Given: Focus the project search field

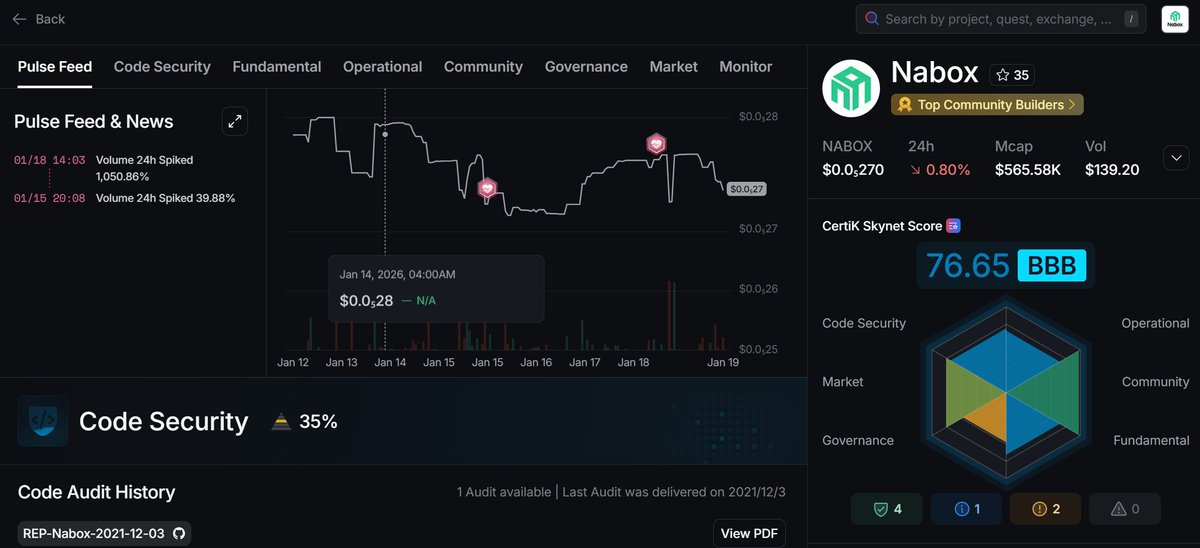Looking at the screenshot, I should (1000, 19).
